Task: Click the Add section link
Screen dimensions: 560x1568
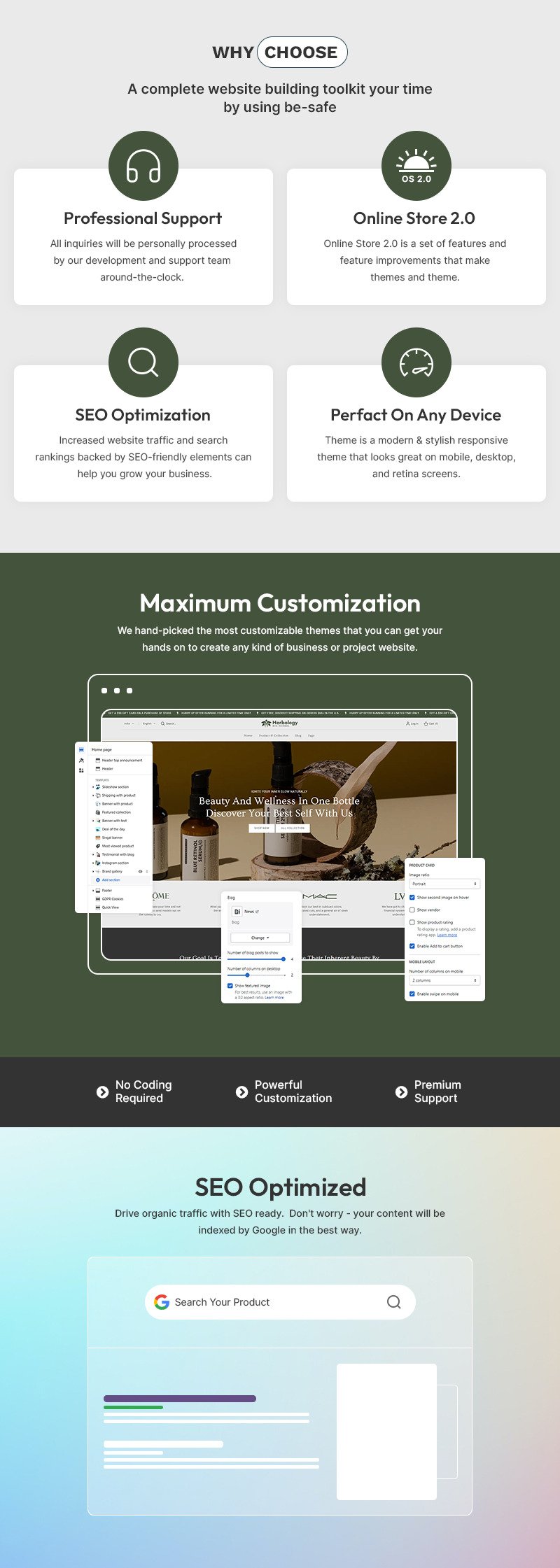Action: (x=111, y=880)
